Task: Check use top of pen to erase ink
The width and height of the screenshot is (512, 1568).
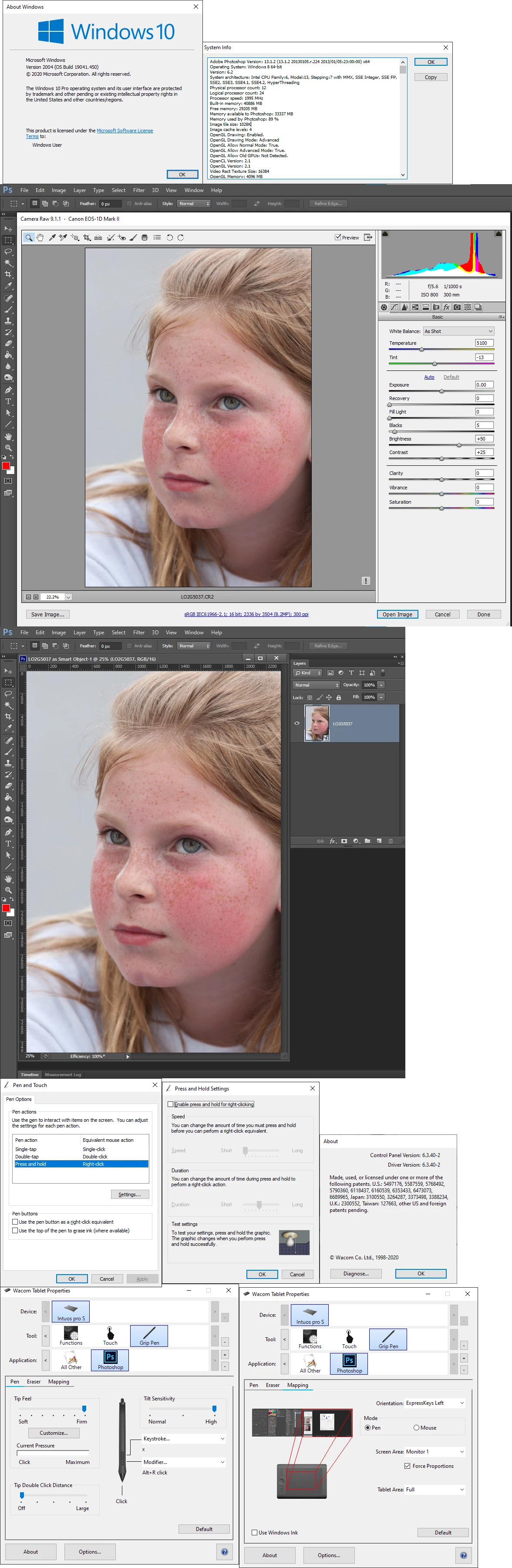Action: coord(15,1230)
